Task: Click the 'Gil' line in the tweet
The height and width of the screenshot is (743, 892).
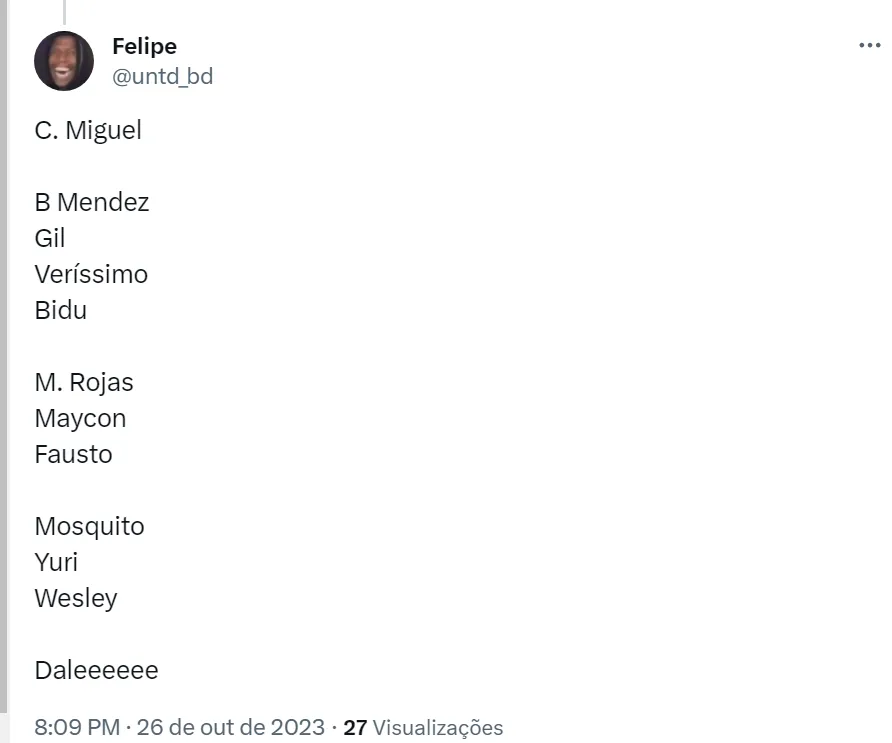Action: pos(50,238)
